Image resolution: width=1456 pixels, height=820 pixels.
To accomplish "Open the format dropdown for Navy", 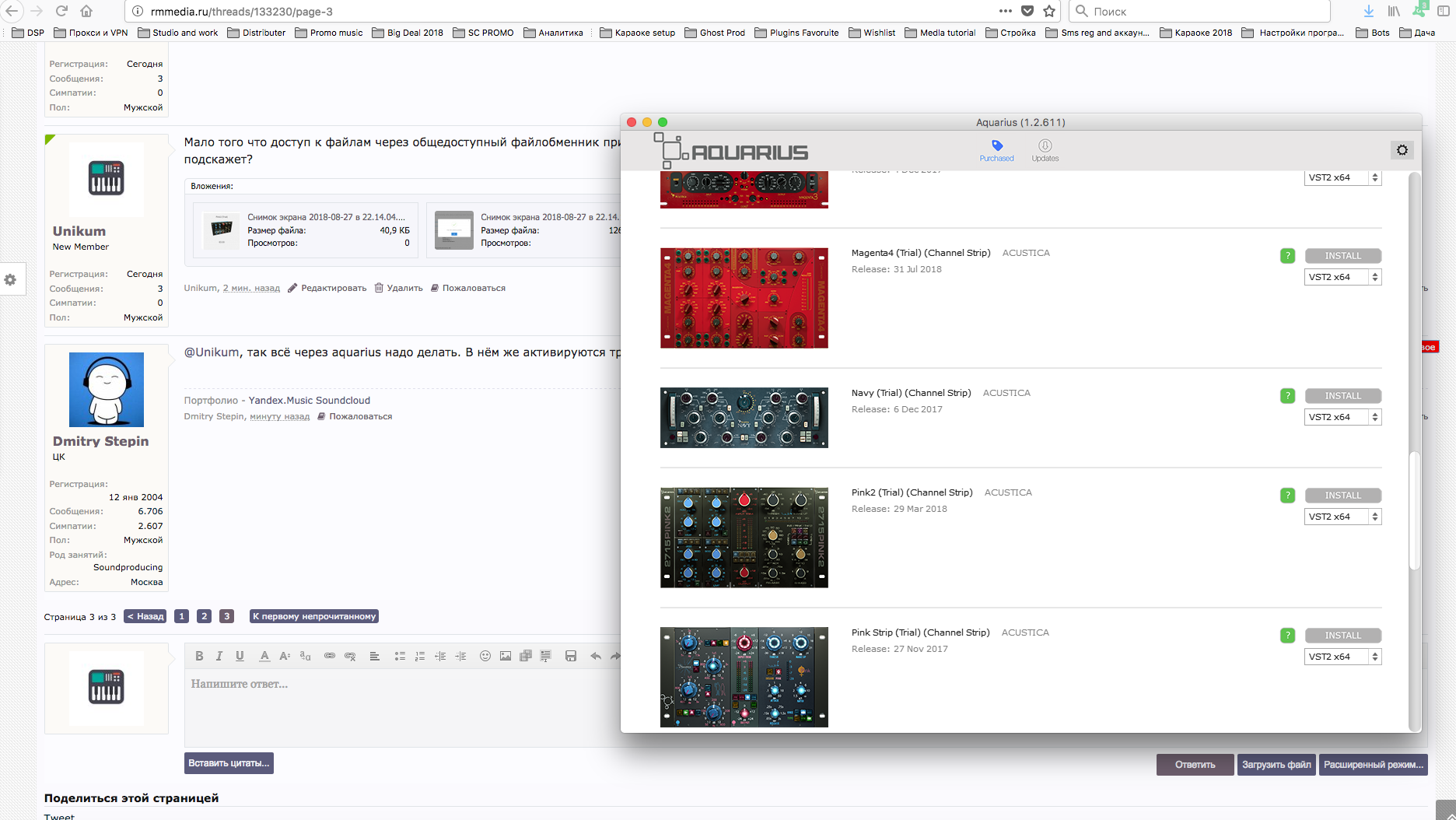I will point(1343,417).
